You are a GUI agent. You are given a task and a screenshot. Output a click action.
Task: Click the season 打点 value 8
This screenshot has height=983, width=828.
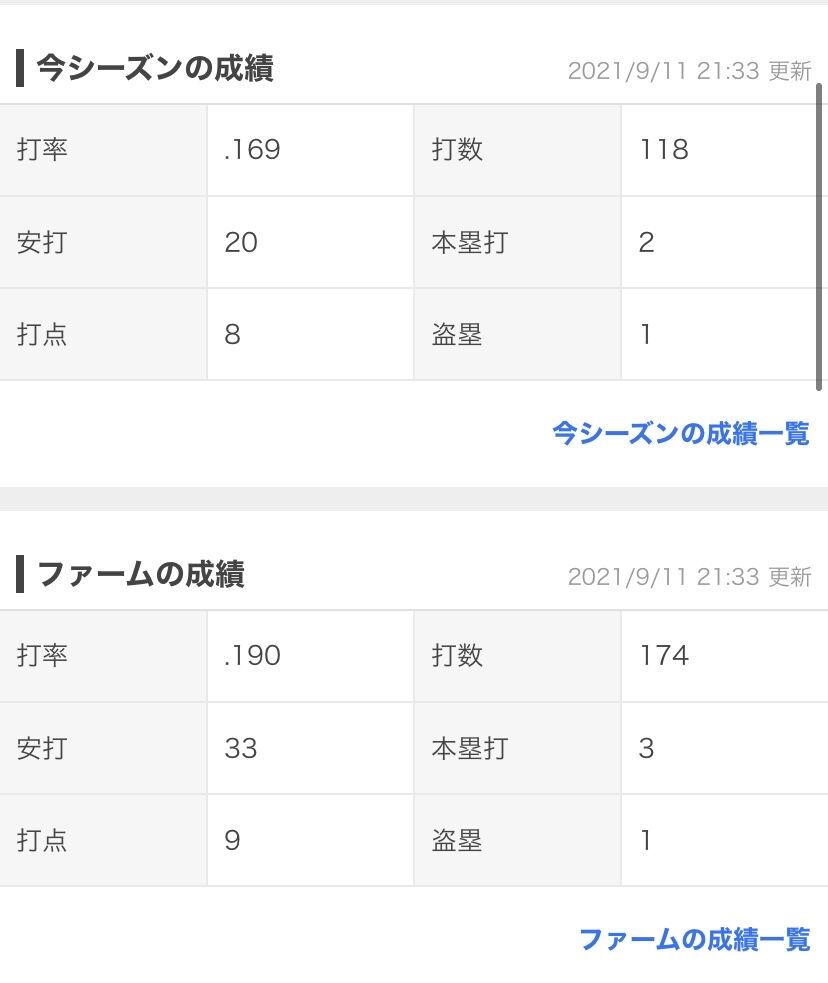(x=232, y=334)
